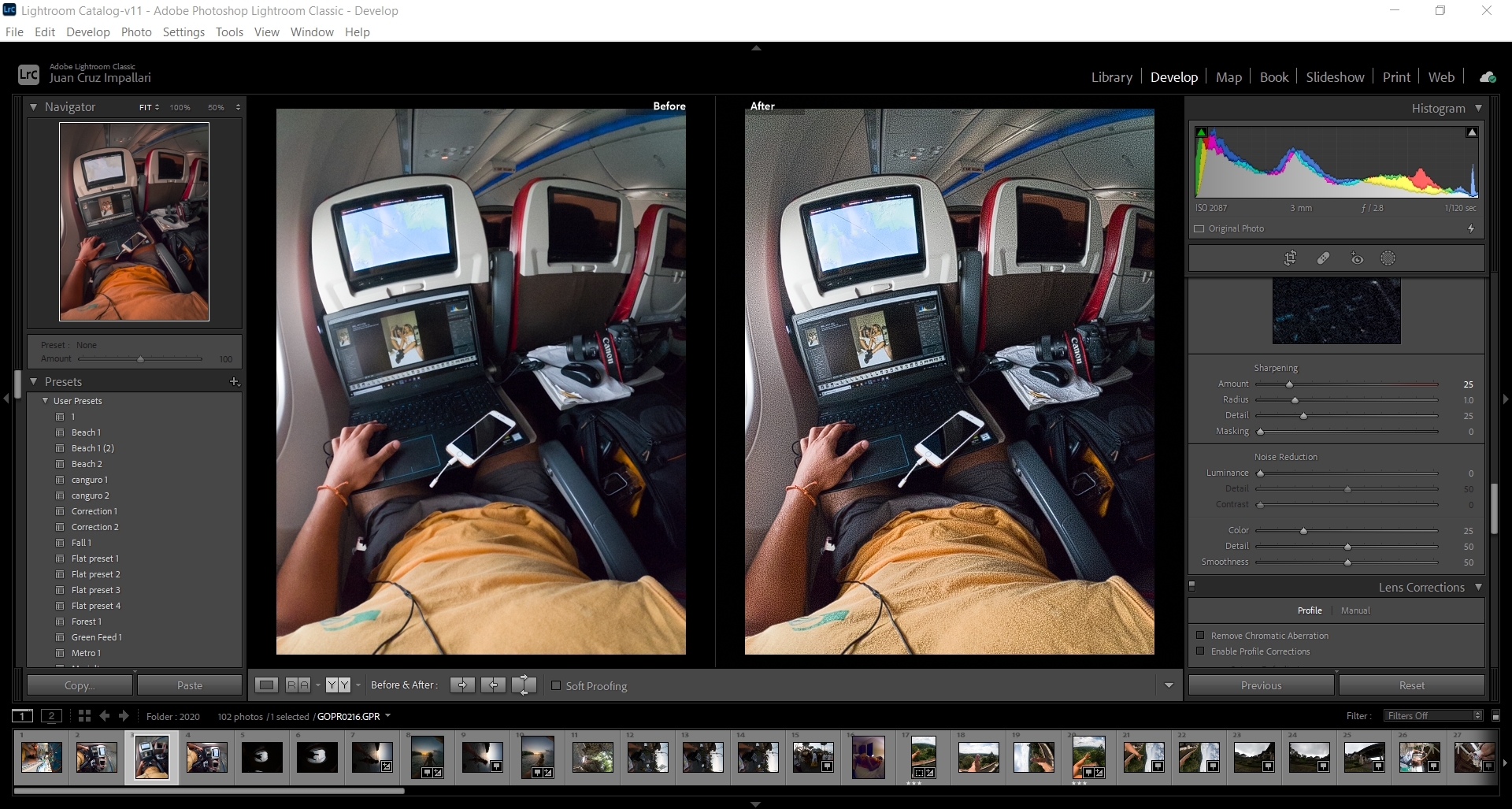
Task: Click the Previous button
Action: pyautogui.click(x=1260, y=685)
